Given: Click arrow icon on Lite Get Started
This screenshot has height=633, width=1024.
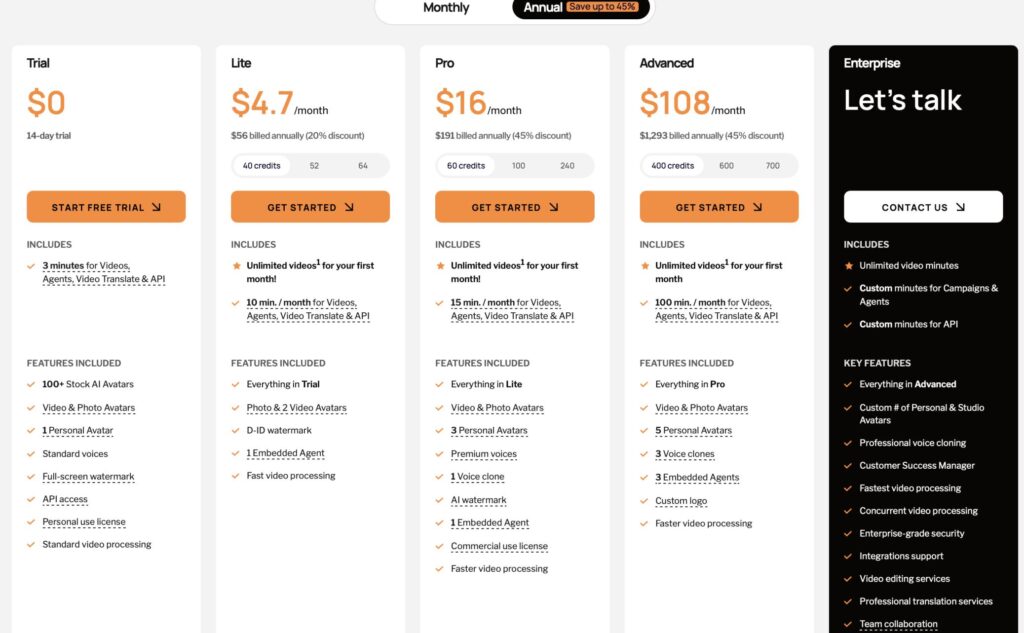Looking at the screenshot, I should [x=349, y=207].
